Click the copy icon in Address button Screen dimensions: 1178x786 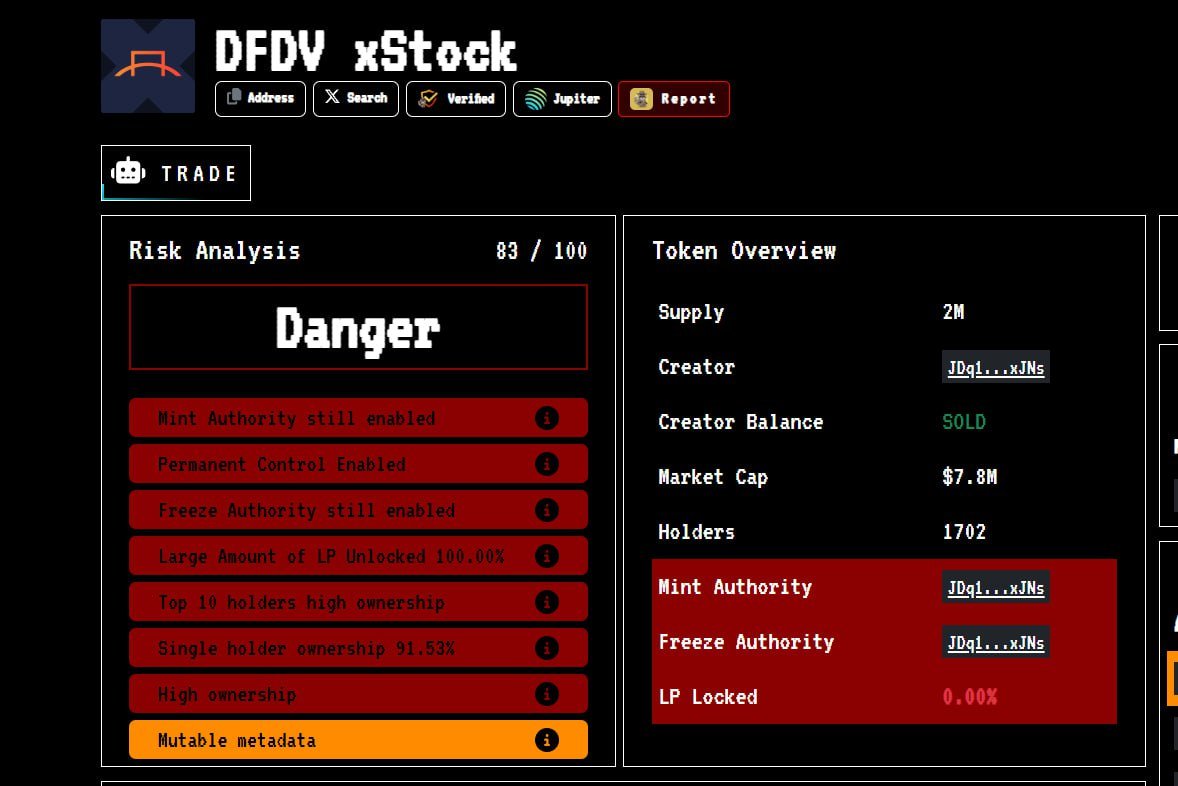pyautogui.click(x=234, y=97)
